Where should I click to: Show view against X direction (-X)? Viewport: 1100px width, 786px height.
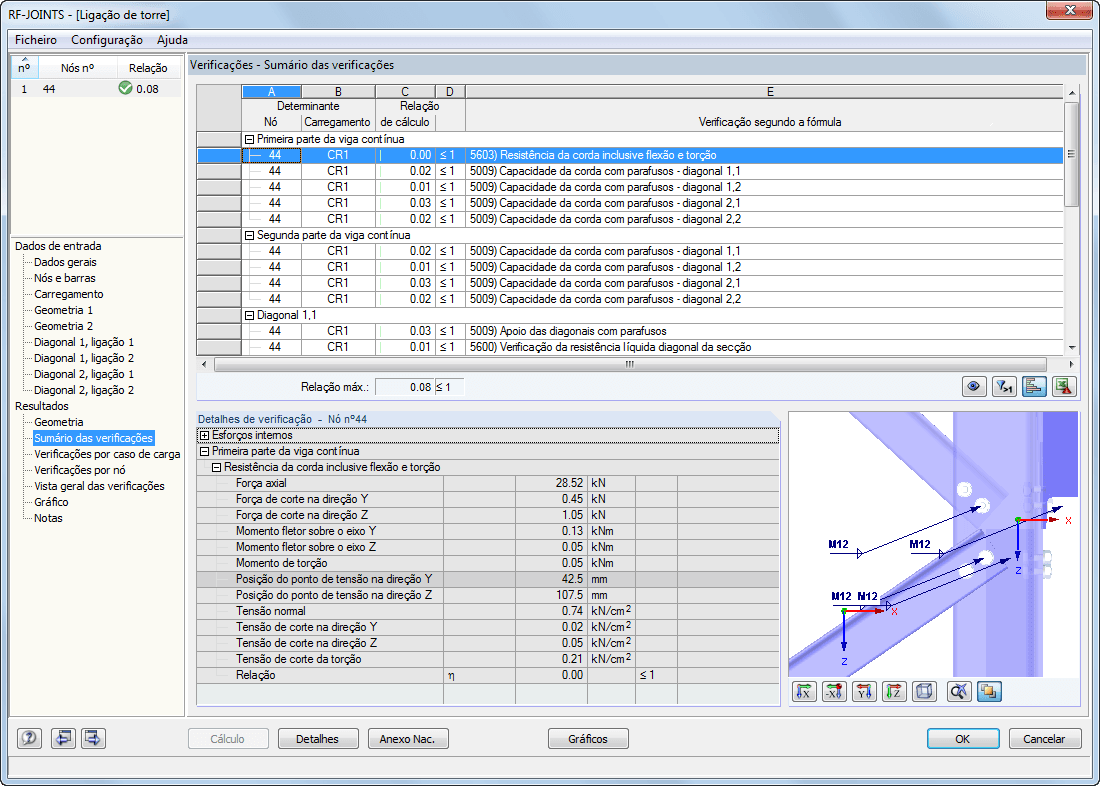(x=834, y=692)
